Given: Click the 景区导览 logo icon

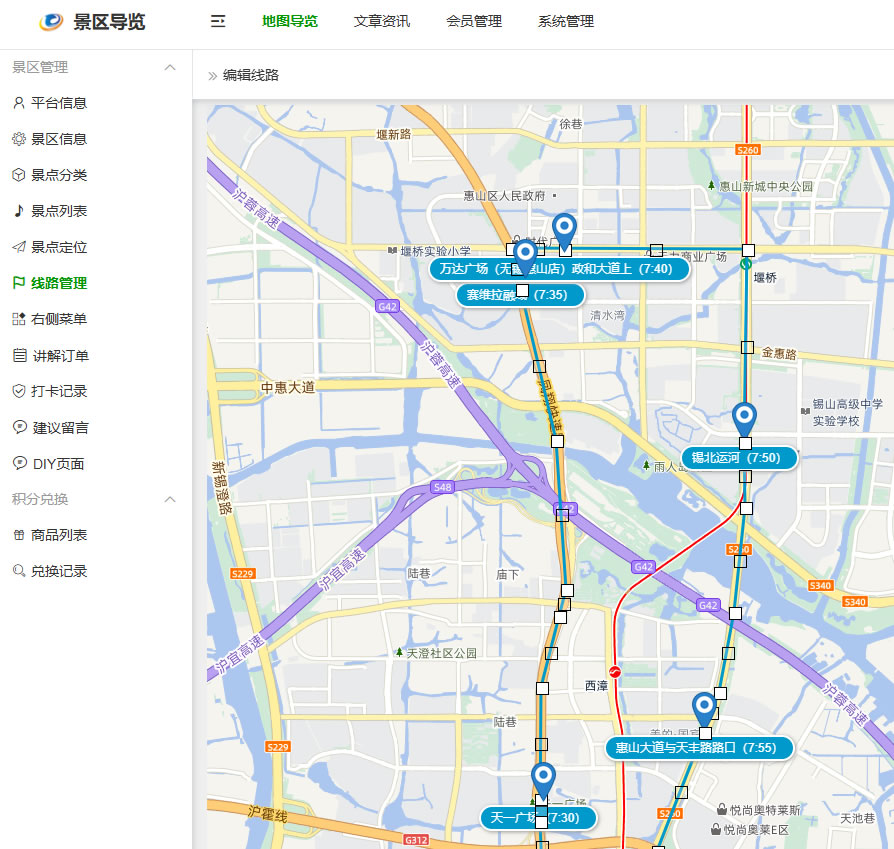Looking at the screenshot, I should point(52,22).
